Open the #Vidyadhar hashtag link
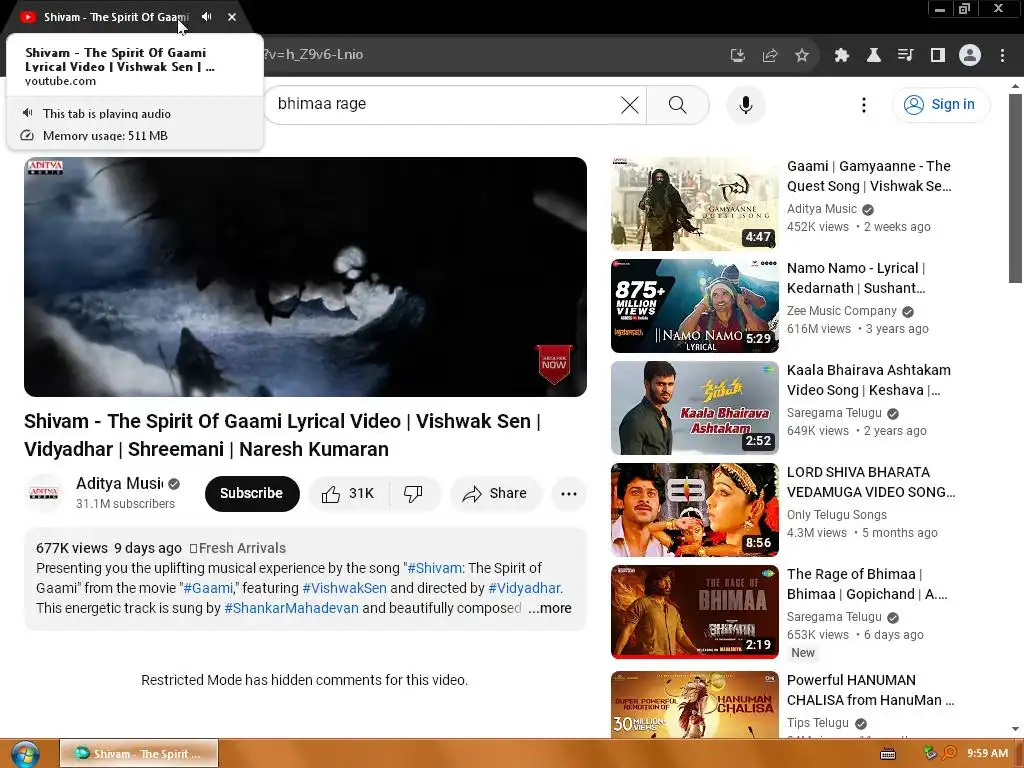The width and height of the screenshot is (1024, 768). [x=525, y=588]
